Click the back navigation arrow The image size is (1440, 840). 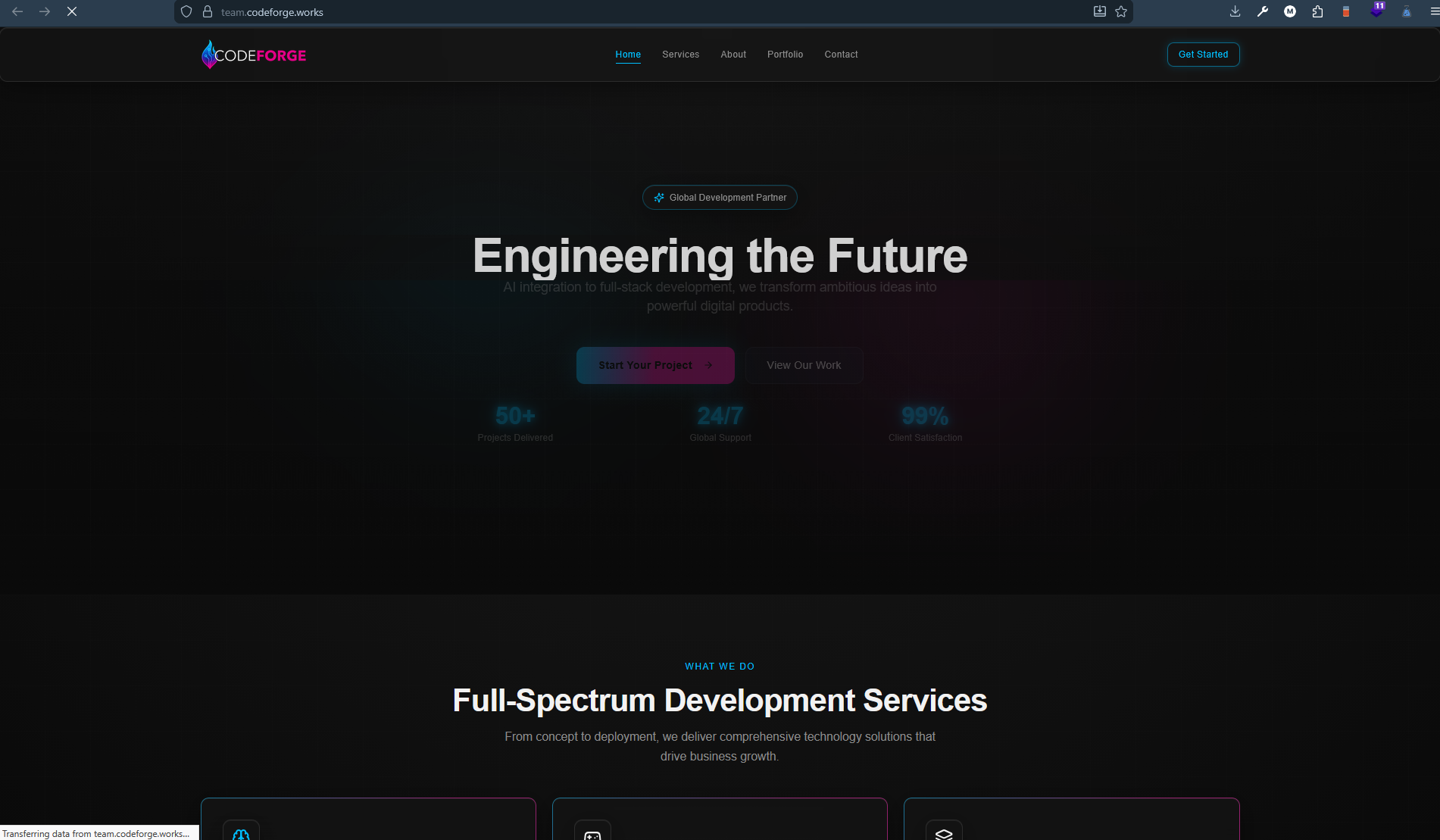click(x=17, y=12)
